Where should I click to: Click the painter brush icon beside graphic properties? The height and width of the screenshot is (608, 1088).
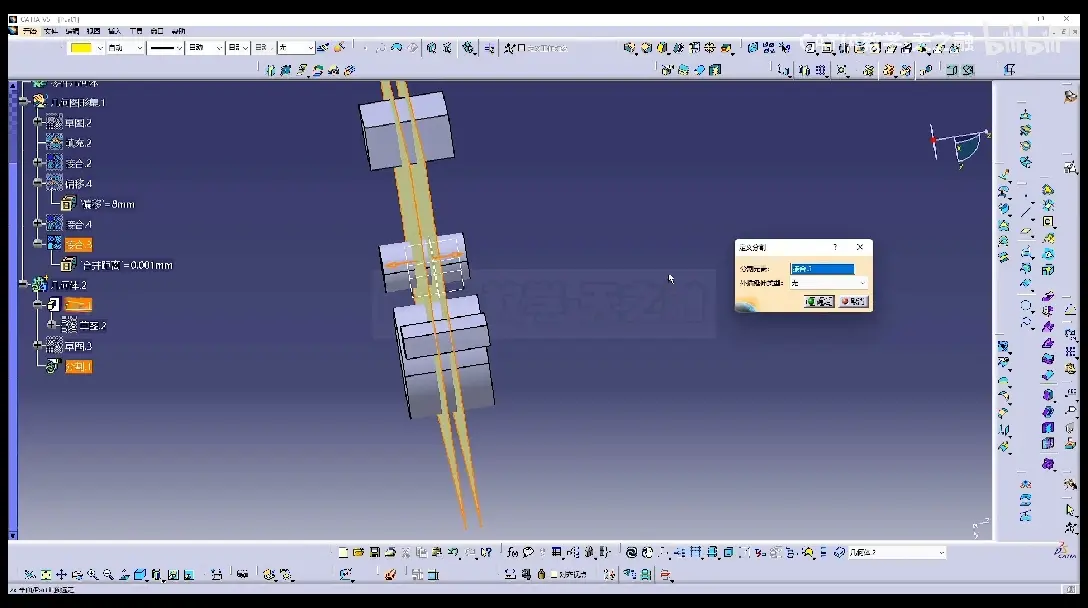coord(339,47)
